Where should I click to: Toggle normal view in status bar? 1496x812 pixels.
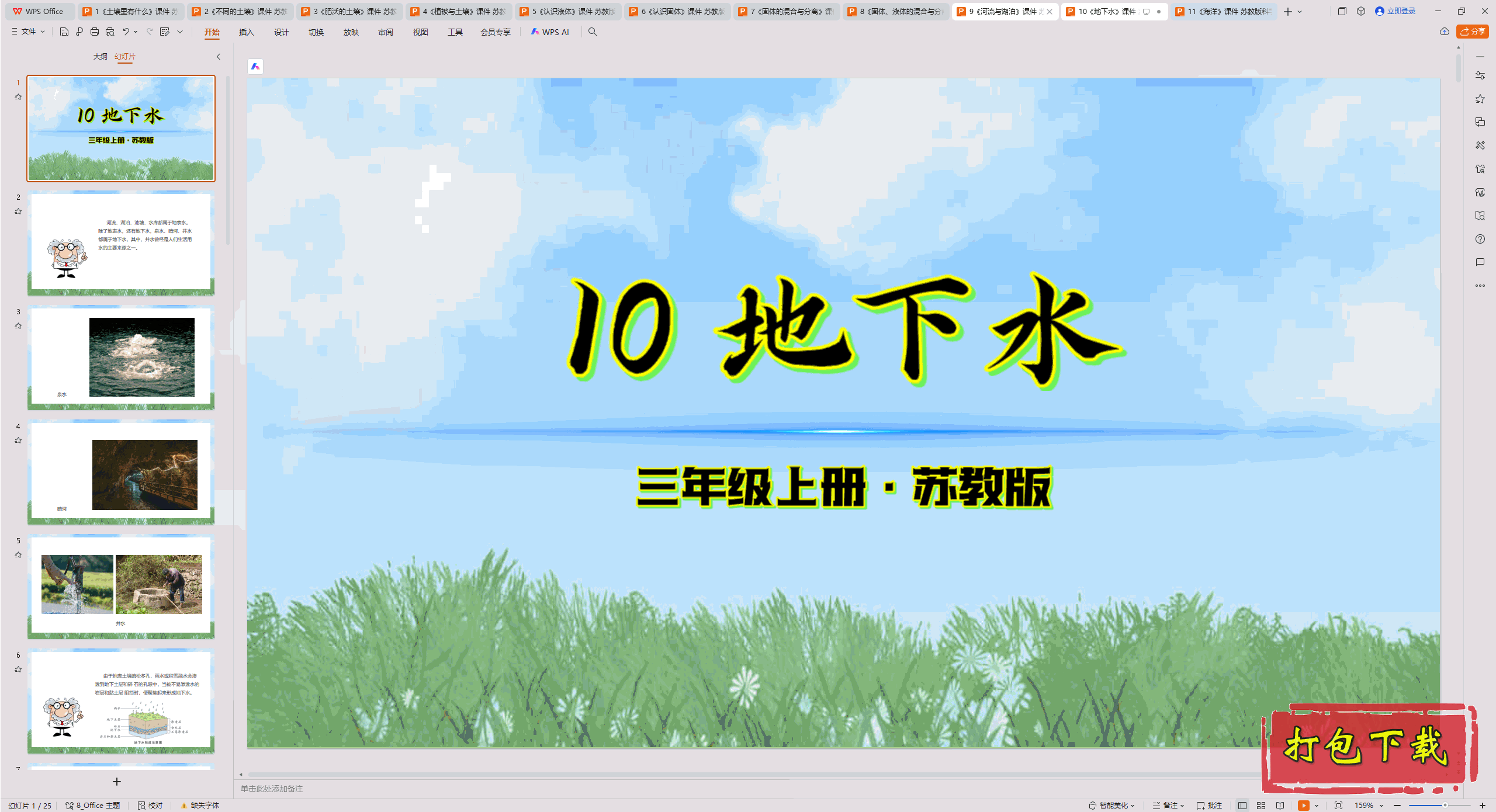1242,805
